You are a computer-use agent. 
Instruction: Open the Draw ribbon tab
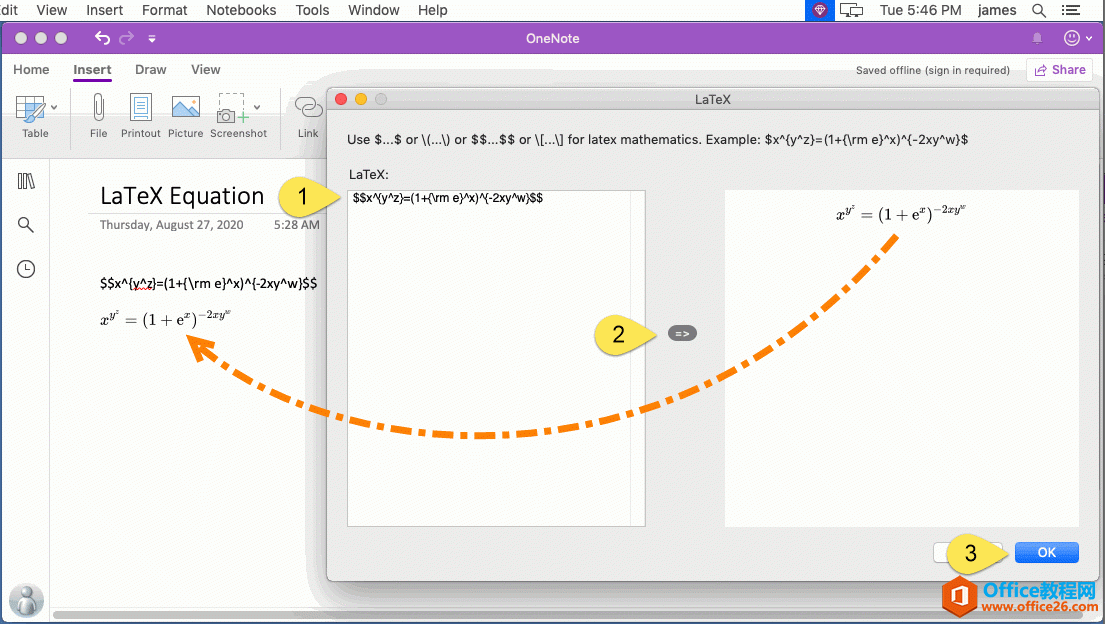(x=151, y=69)
